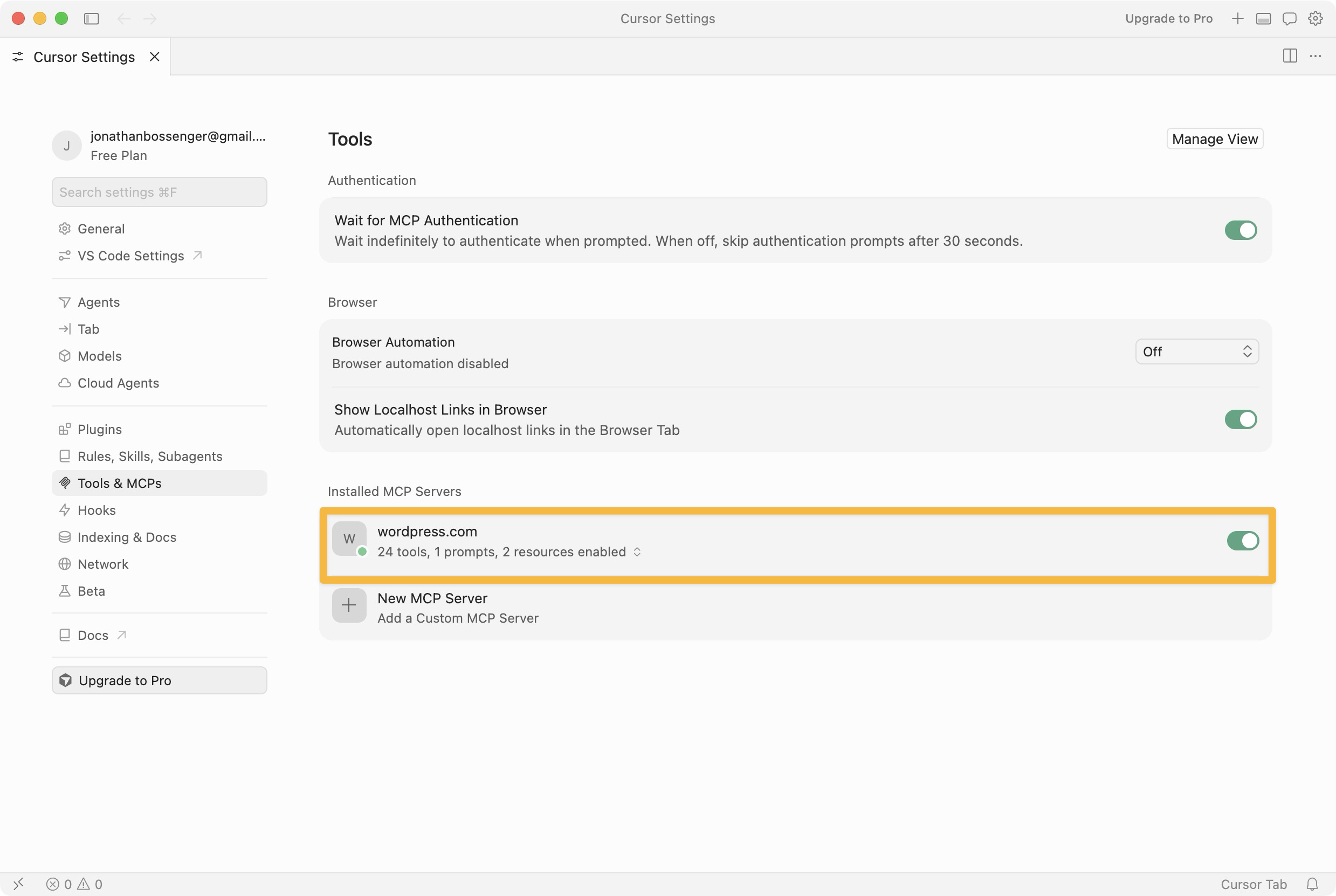Open the Browser Automation Off dropdown
Viewport: 1336px width, 896px height.
pos(1196,351)
